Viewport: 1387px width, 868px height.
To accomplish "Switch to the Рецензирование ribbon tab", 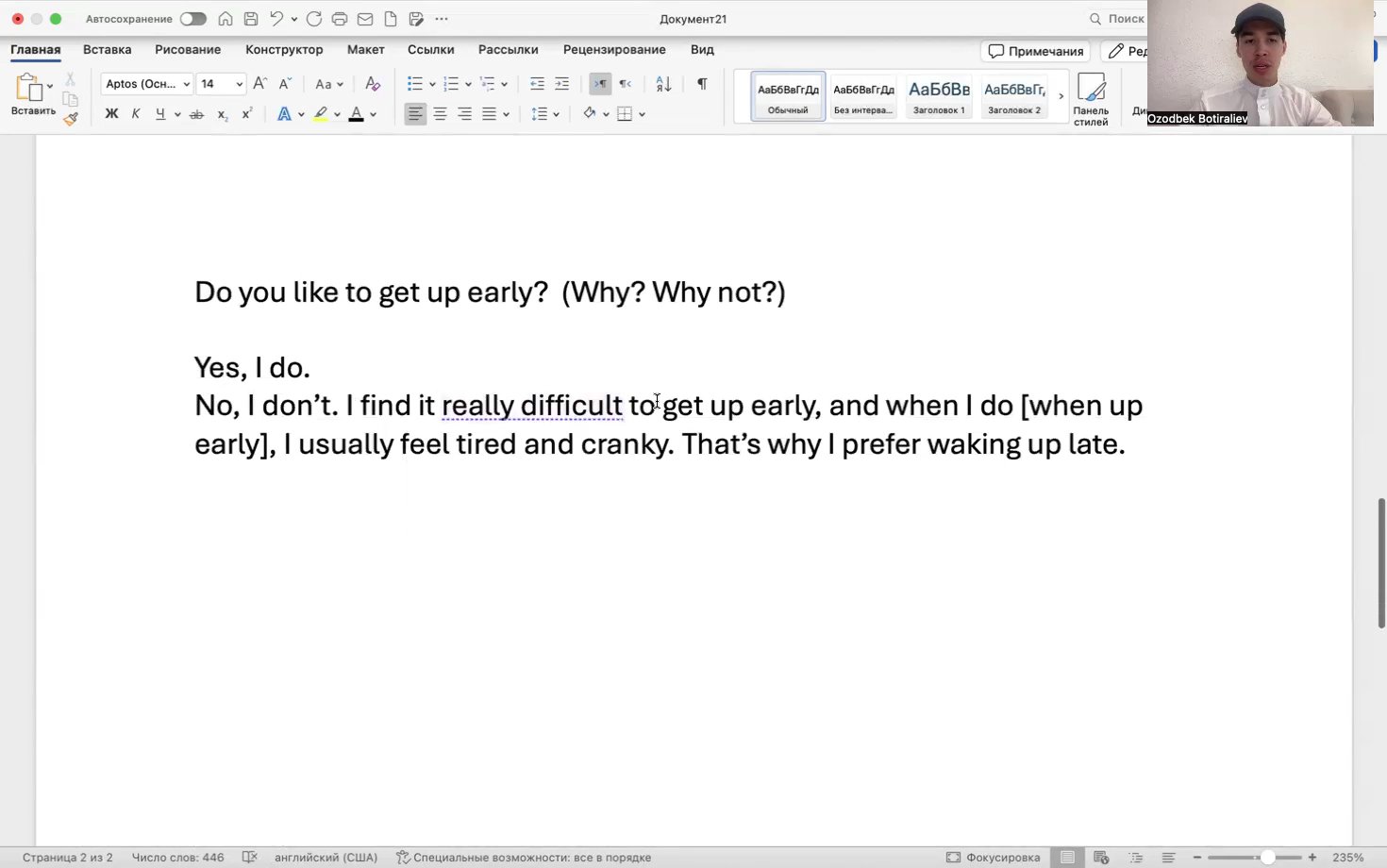I will coord(614,49).
